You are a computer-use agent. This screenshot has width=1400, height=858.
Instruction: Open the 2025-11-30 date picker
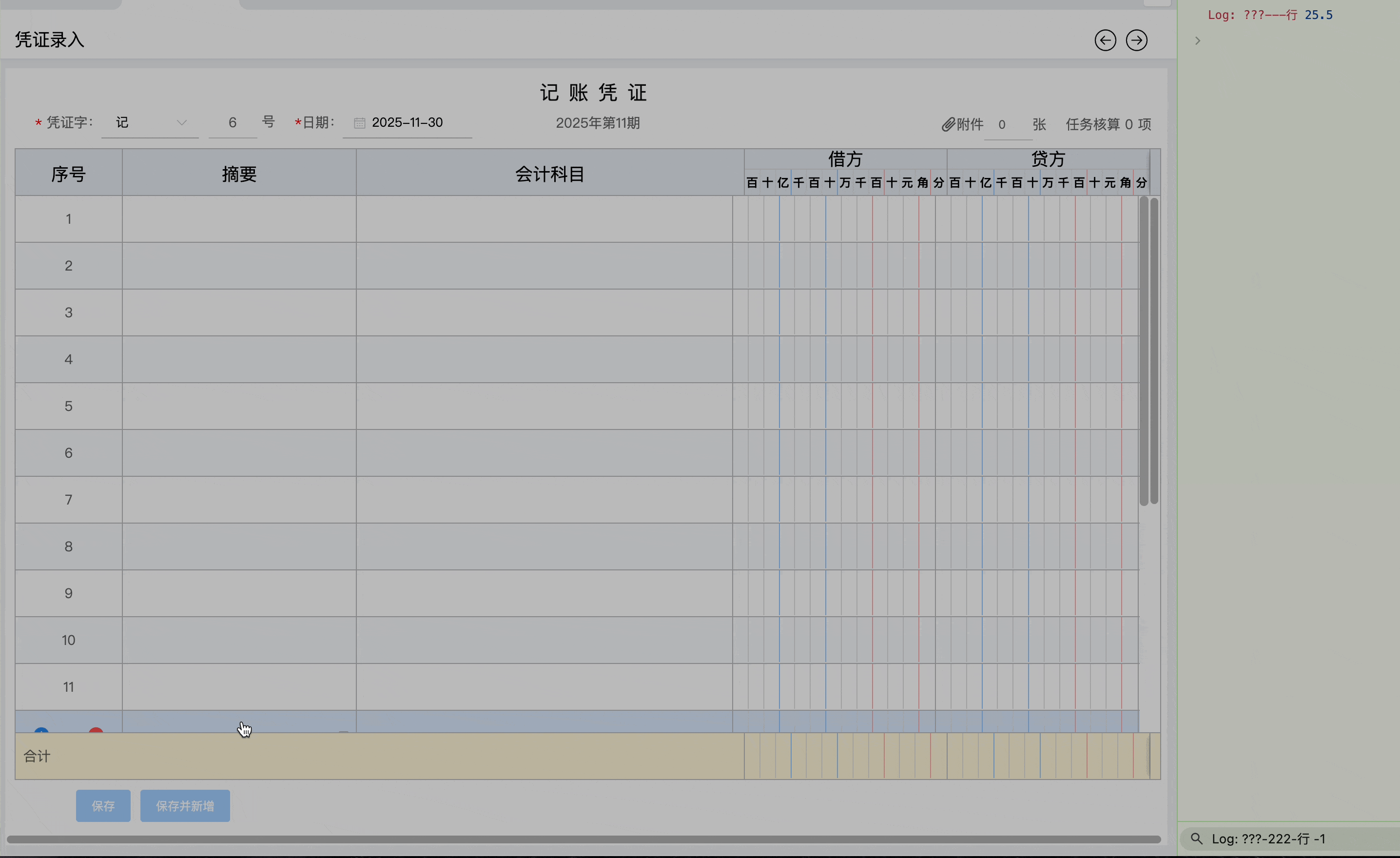tap(408, 123)
